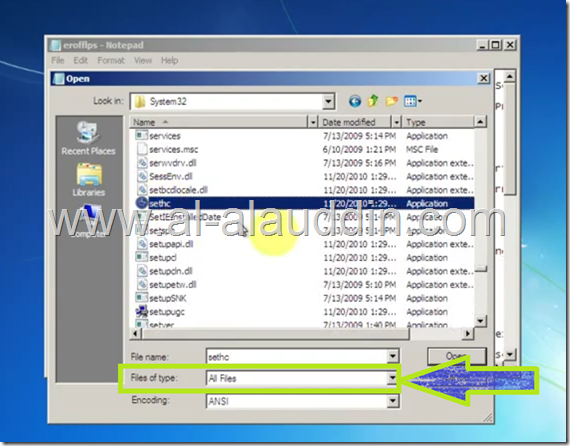Select the setupSNK application icon
Screen dimensions: 570x446
[x=141, y=298]
